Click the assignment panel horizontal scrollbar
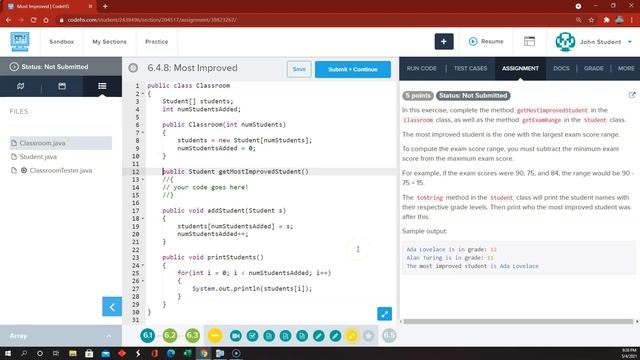Screen dimensions: 640x360 point(518,322)
